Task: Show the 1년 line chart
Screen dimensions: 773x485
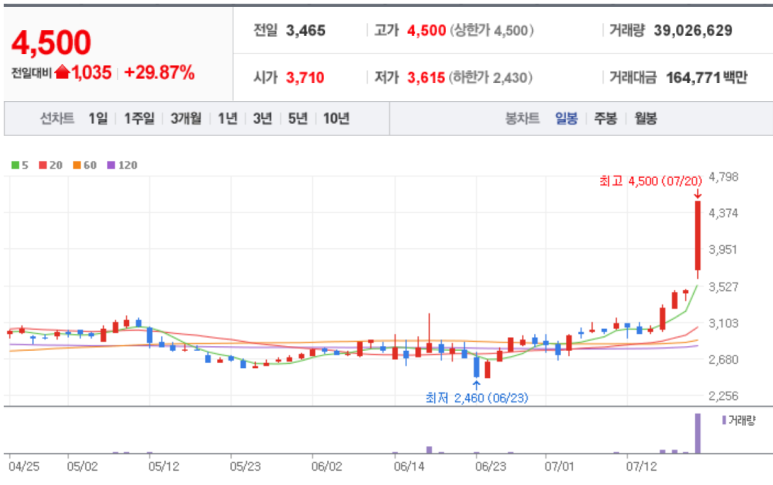Action: [x=228, y=118]
